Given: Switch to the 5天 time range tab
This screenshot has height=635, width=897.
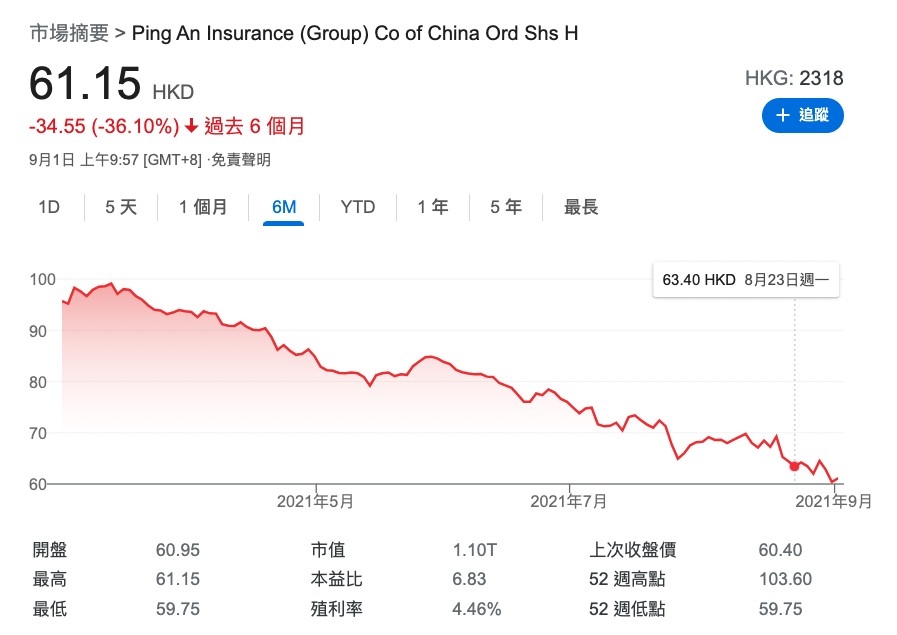Looking at the screenshot, I should point(119,207).
